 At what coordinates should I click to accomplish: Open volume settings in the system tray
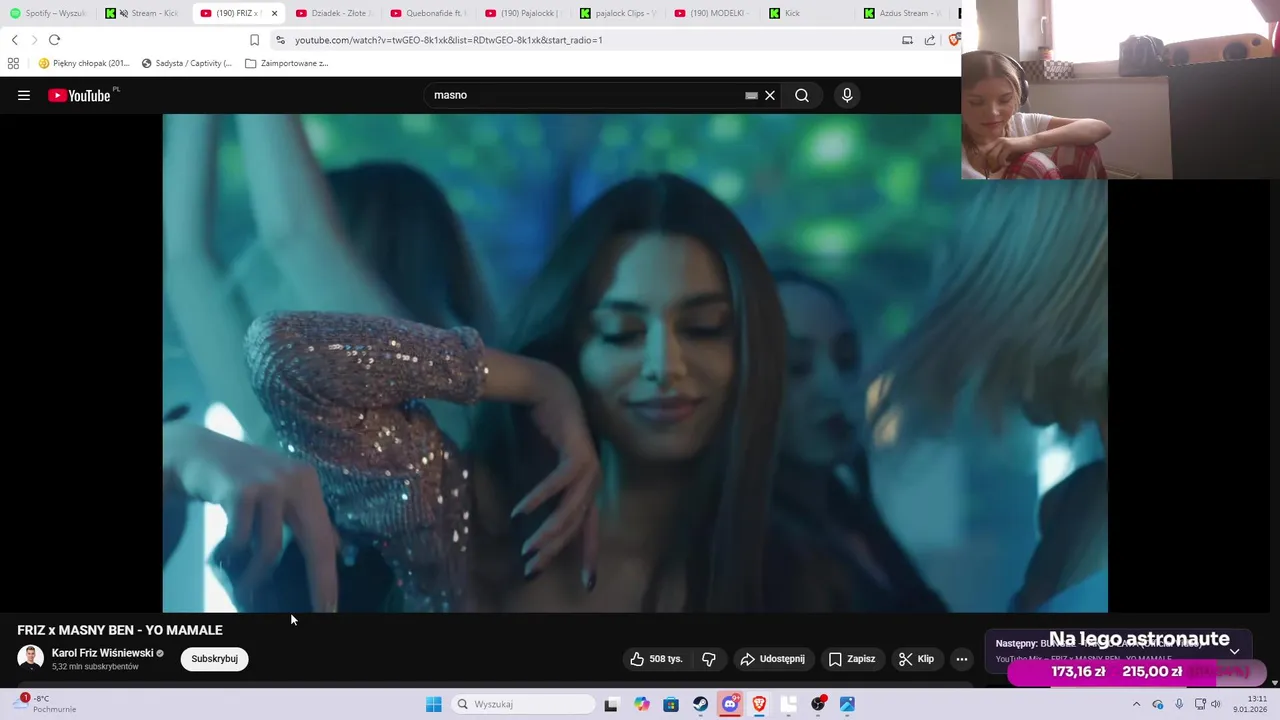click(1216, 704)
